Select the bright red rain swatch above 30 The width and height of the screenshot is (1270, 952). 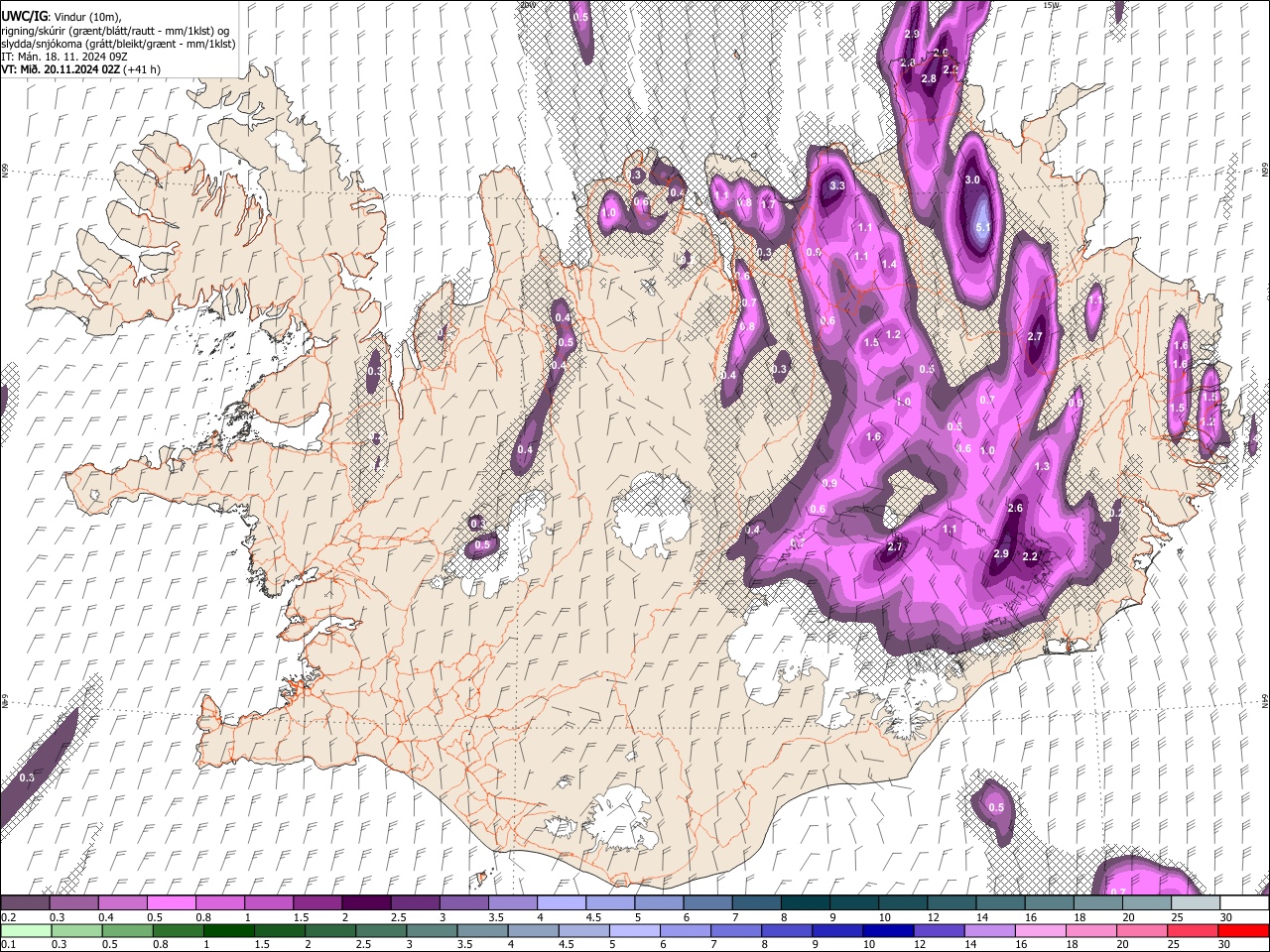pos(1244,931)
